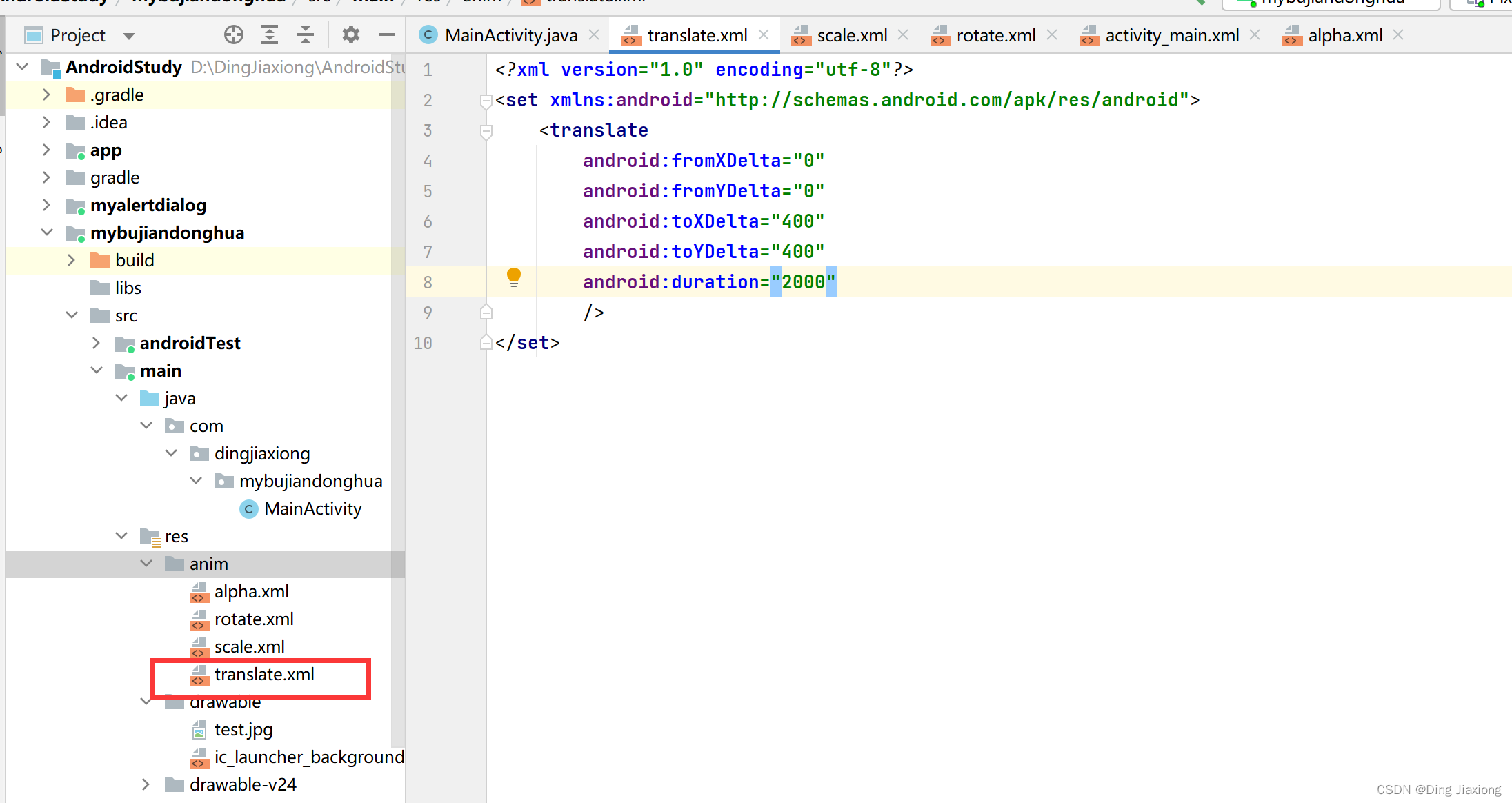Close the scale.xml tab
The height and width of the screenshot is (803, 1512).
tap(903, 34)
